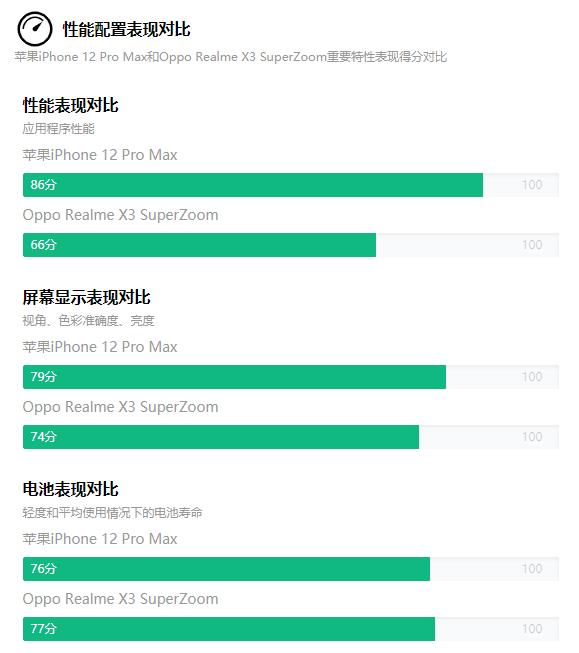
Task: Click the Oppo Realme X3 SuperZoom label under 电池表现对比
Action: coord(120,599)
